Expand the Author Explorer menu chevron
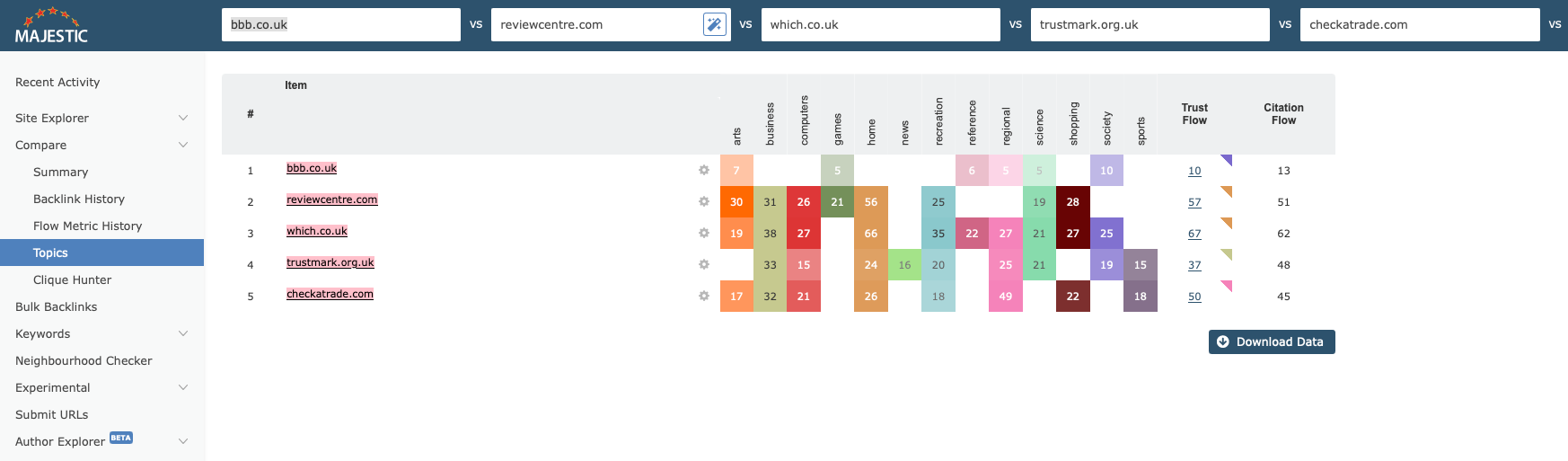The image size is (1568, 461). (x=183, y=441)
